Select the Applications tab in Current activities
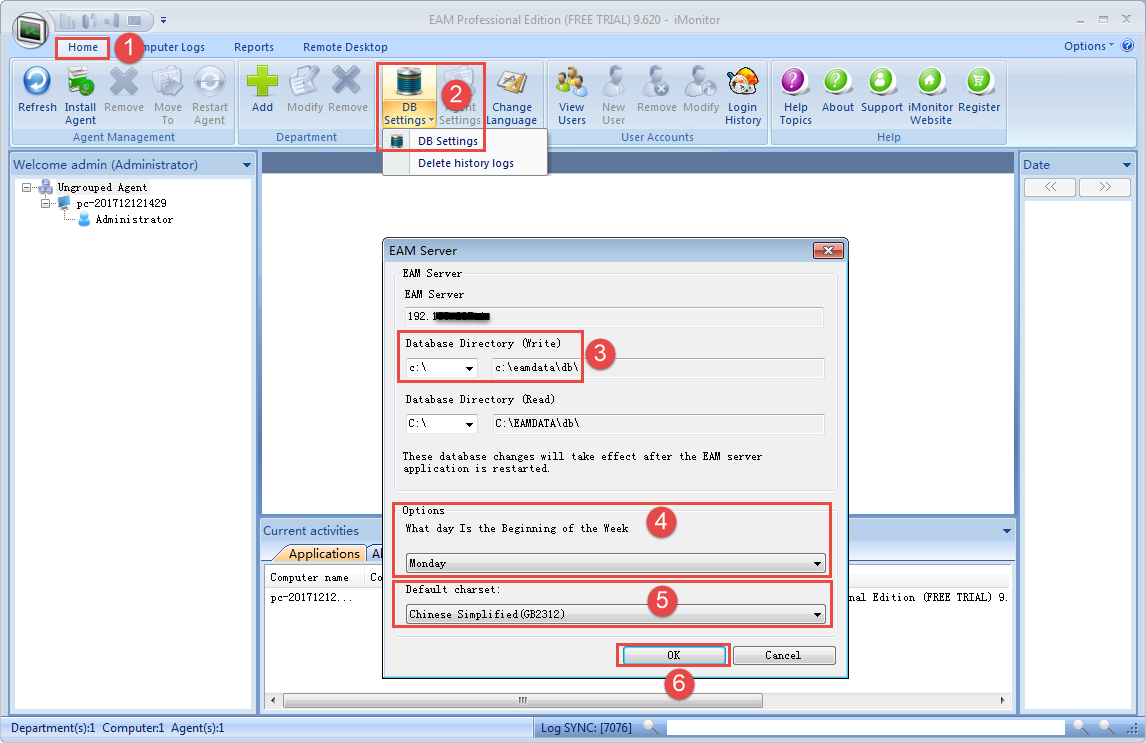The image size is (1146, 743). [324, 554]
